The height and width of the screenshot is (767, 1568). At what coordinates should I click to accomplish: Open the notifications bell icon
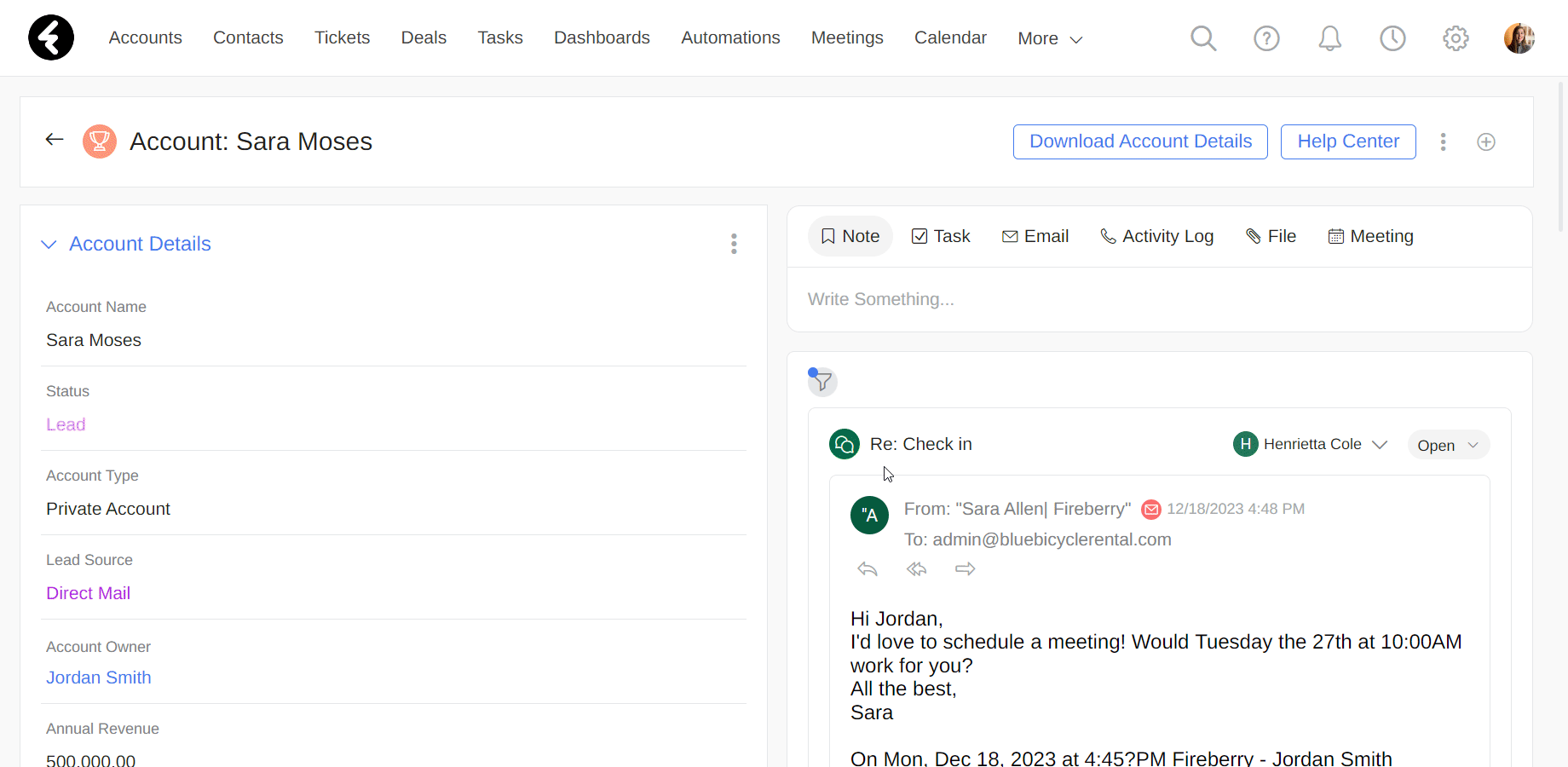(1329, 38)
